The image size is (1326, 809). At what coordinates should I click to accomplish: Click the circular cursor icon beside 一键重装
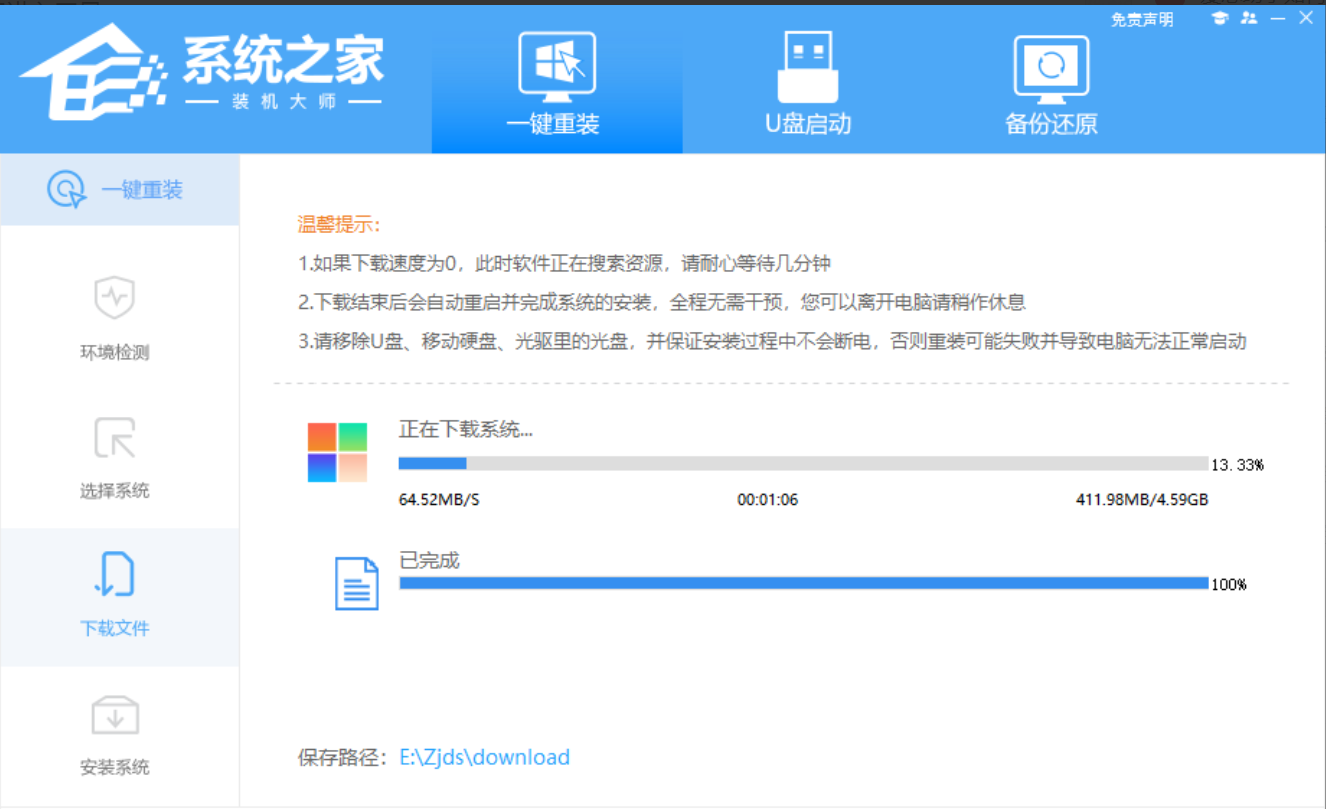[x=67, y=189]
